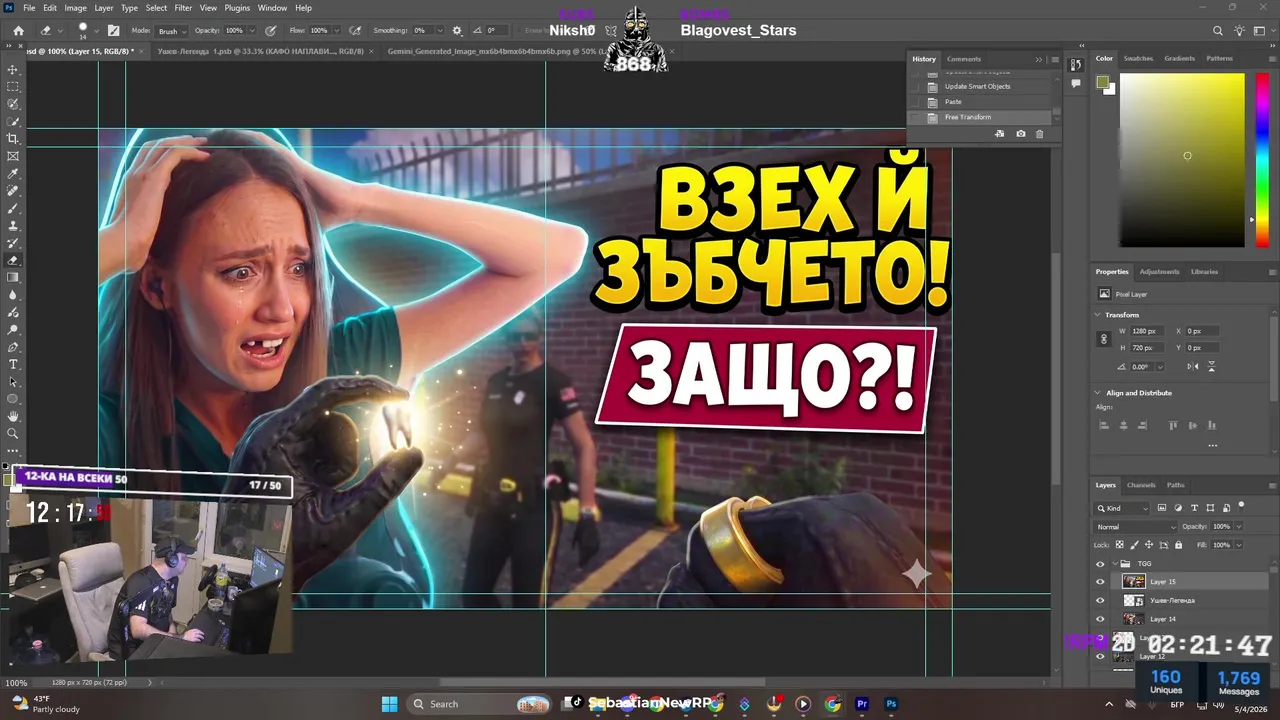Select the Move tool
The image size is (1280, 720).
(13, 70)
